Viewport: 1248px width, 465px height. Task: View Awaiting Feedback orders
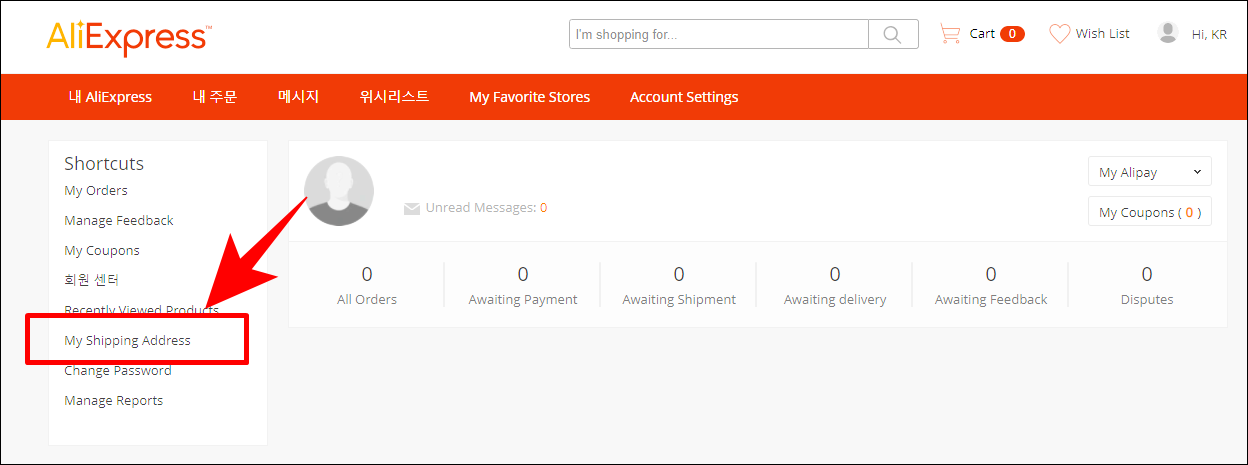991,285
